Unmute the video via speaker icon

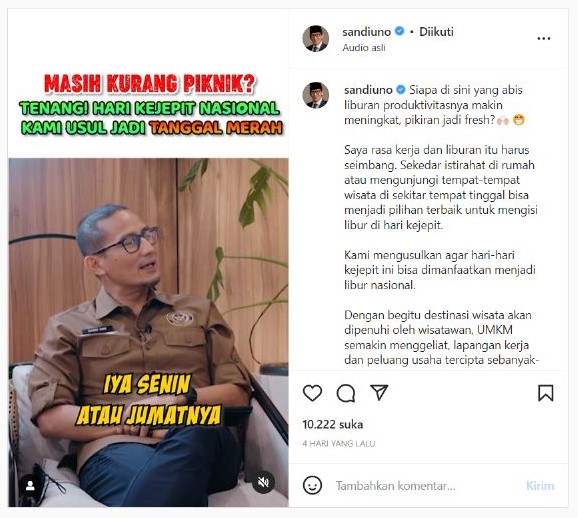[263, 482]
